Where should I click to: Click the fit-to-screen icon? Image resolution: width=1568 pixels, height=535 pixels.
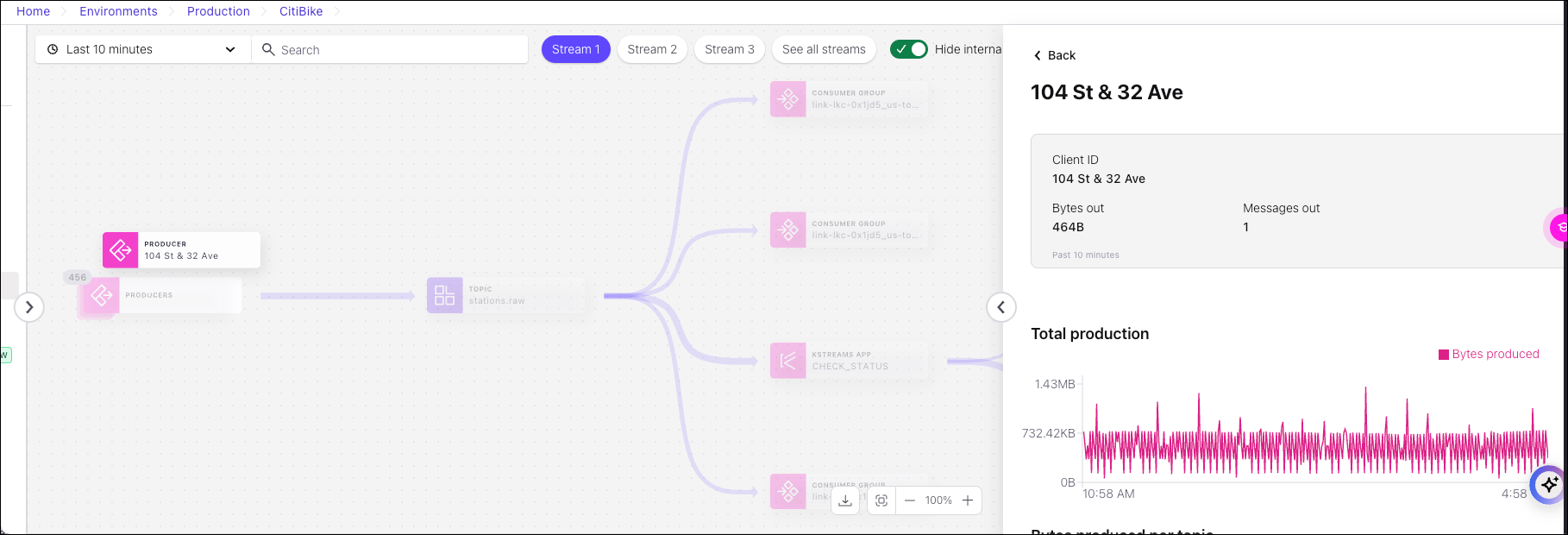(881, 500)
